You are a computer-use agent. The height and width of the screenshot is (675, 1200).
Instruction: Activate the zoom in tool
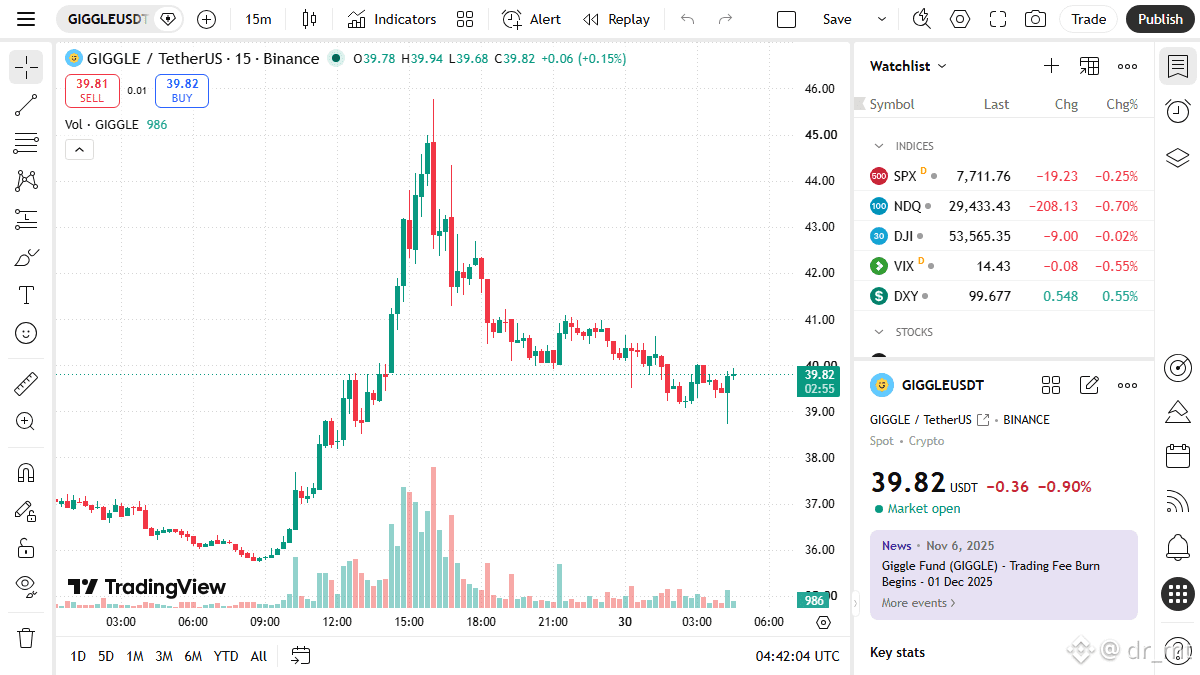(x=26, y=421)
